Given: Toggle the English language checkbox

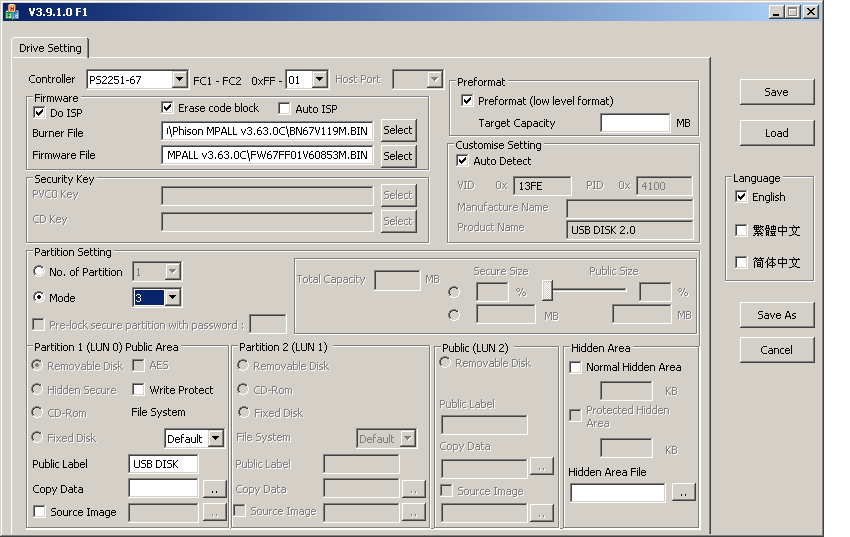Looking at the screenshot, I should click(741, 196).
